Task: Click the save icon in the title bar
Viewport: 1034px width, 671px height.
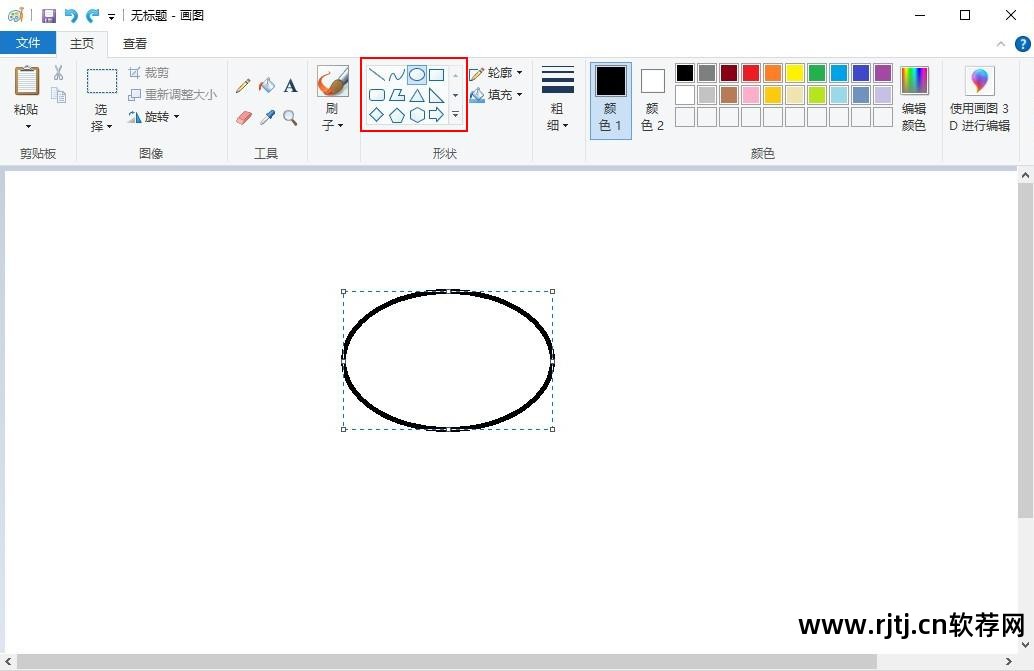Action: (49, 15)
